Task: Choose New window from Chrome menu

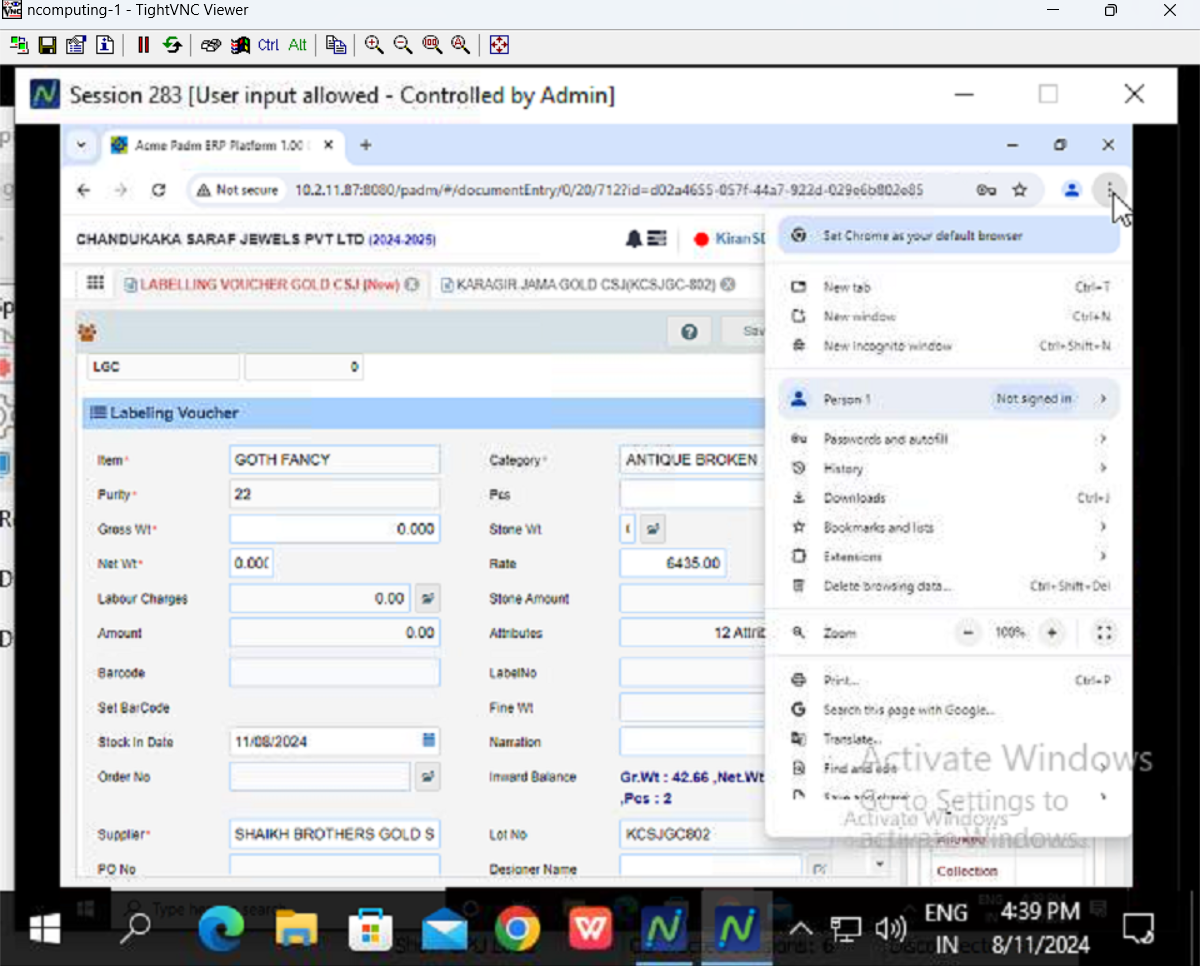Action: tap(950, 316)
